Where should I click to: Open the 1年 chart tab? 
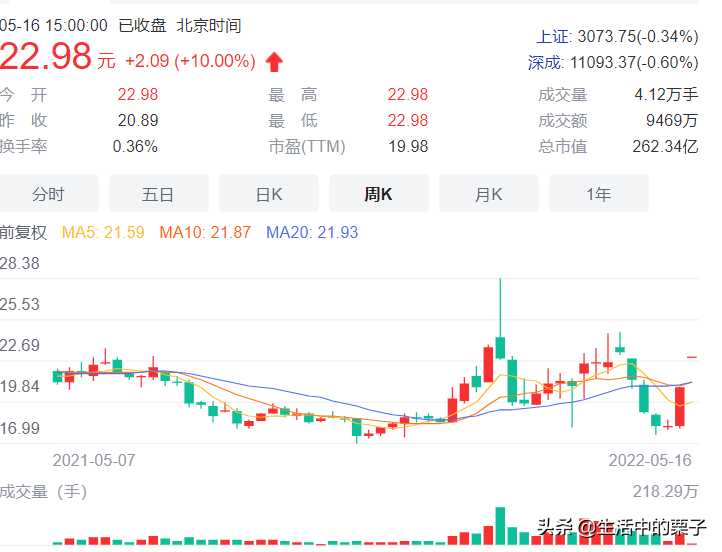click(599, 193)
